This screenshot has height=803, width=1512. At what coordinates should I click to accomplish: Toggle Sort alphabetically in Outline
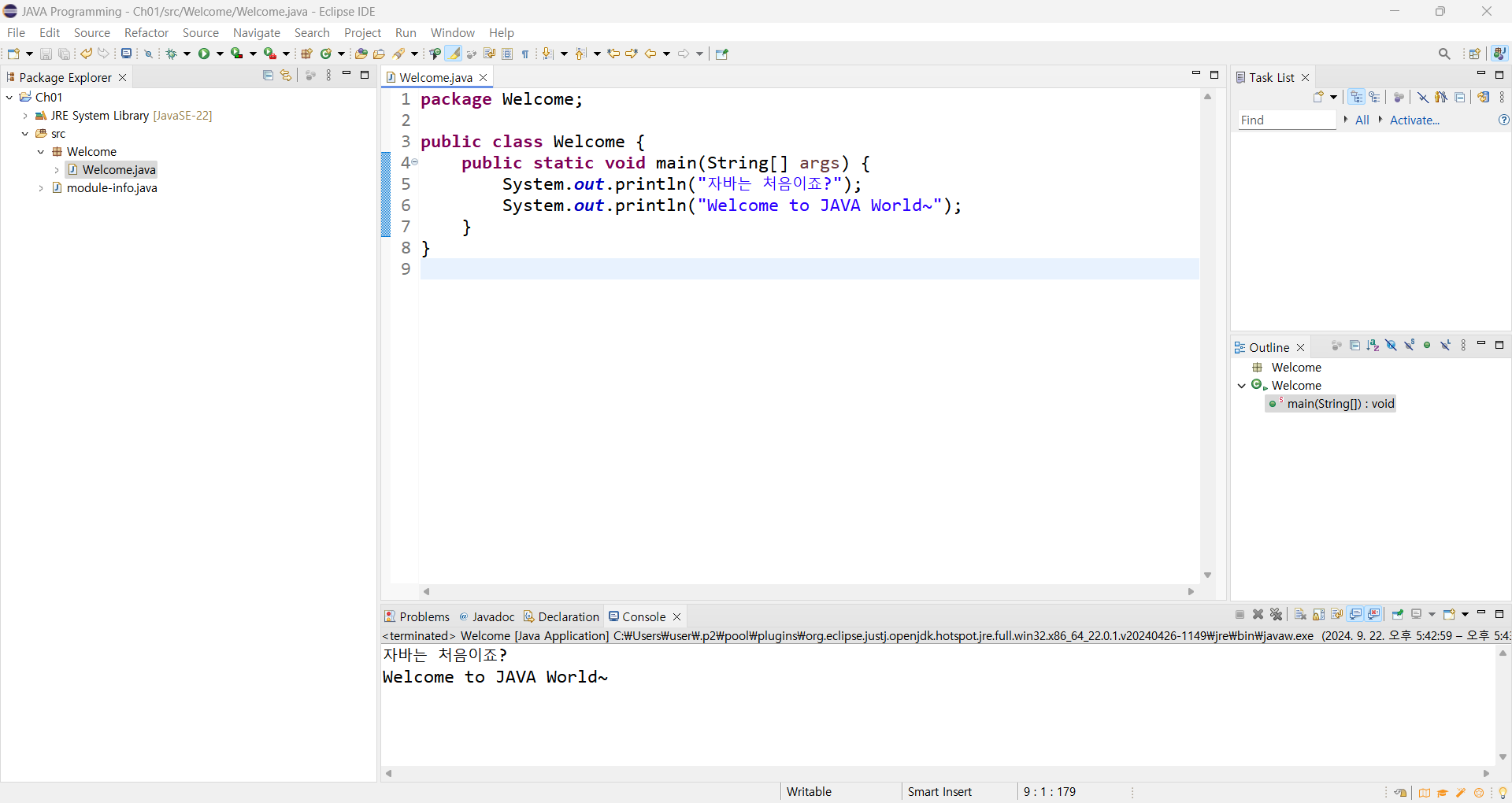pyautogui.click(x=1373, y=345)
